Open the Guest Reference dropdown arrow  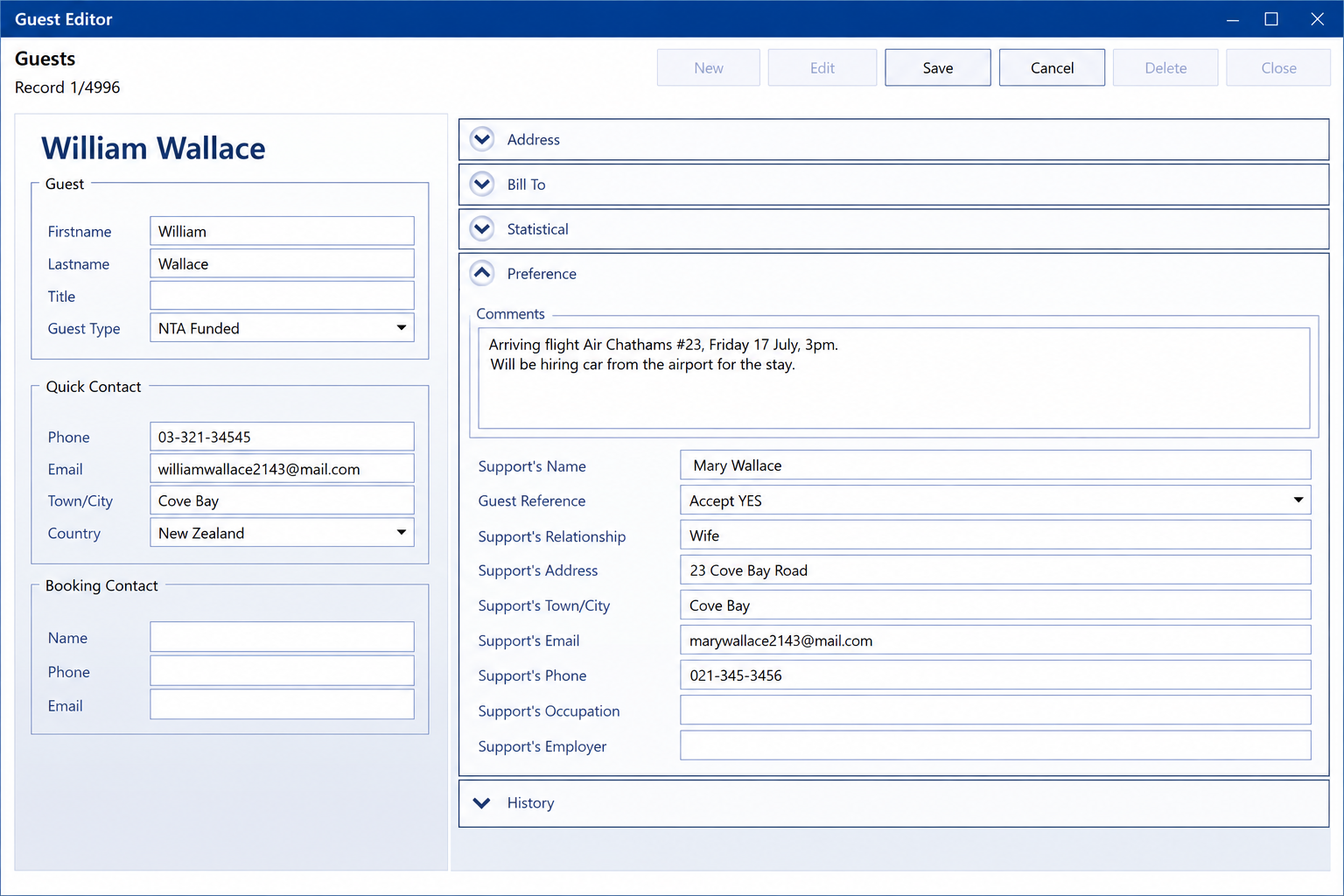click(1298, 500)
